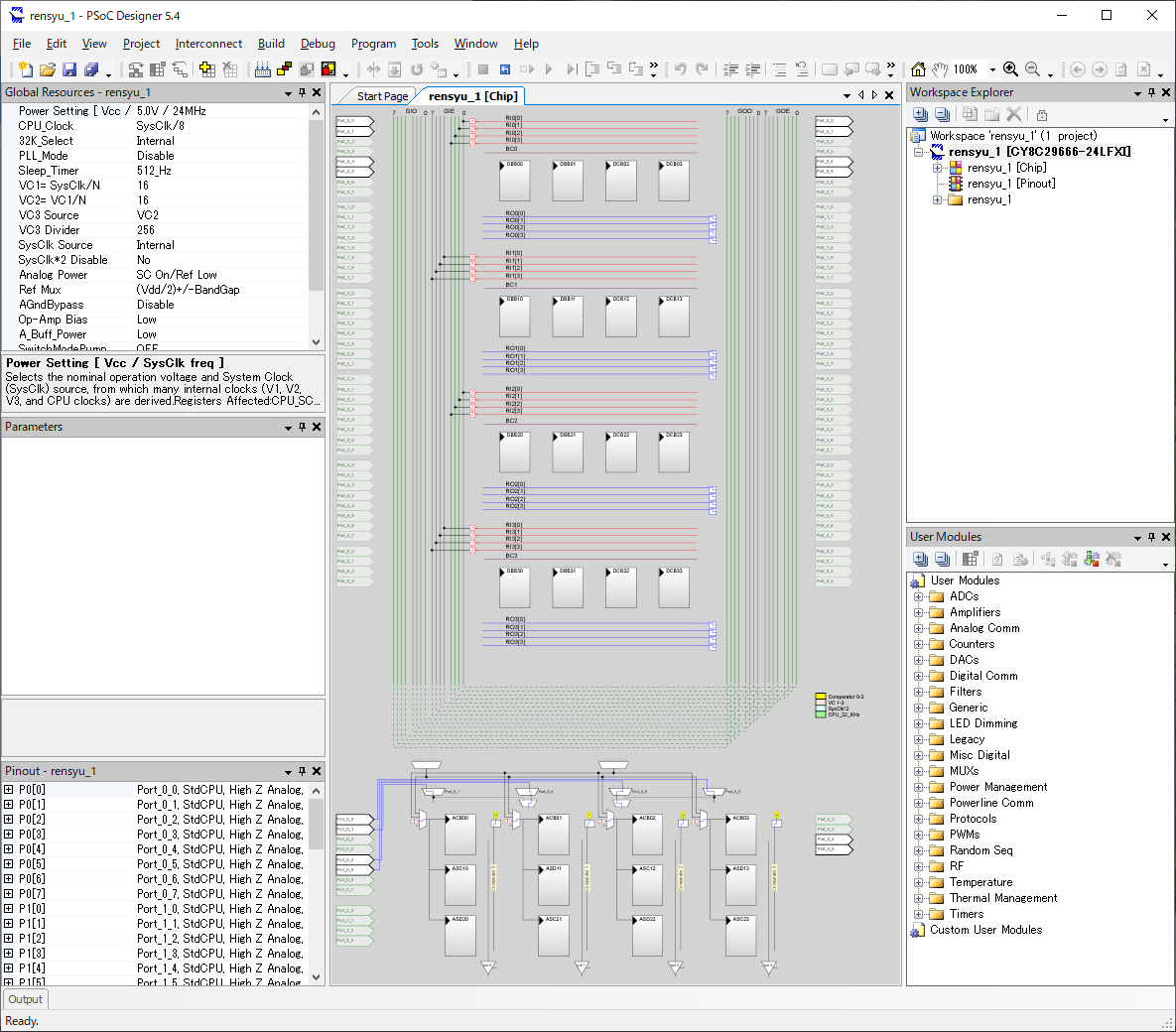Expand the Timers user module folder
The width and height of the screenshot is (1176, 1032).
(x=918, y=914)
